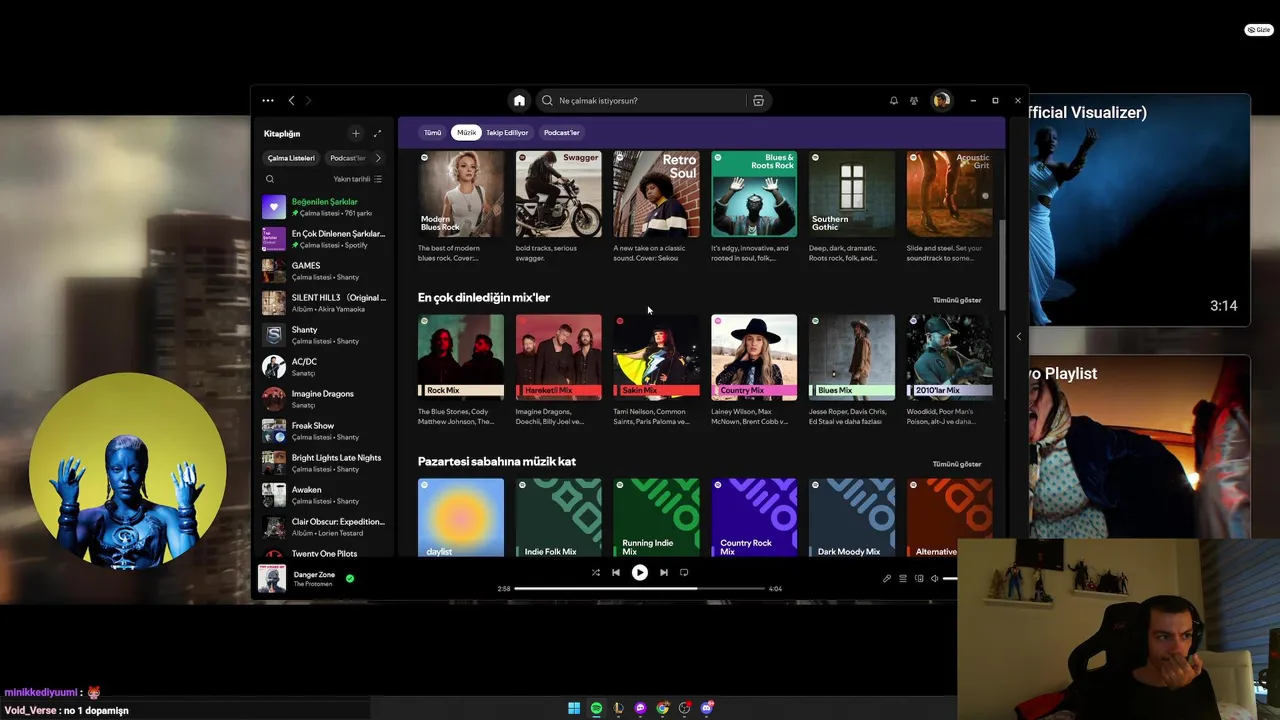1280x720 pixels.
Task: Open the three-dots menu in Spotify title bar
Action: point(268,100)
